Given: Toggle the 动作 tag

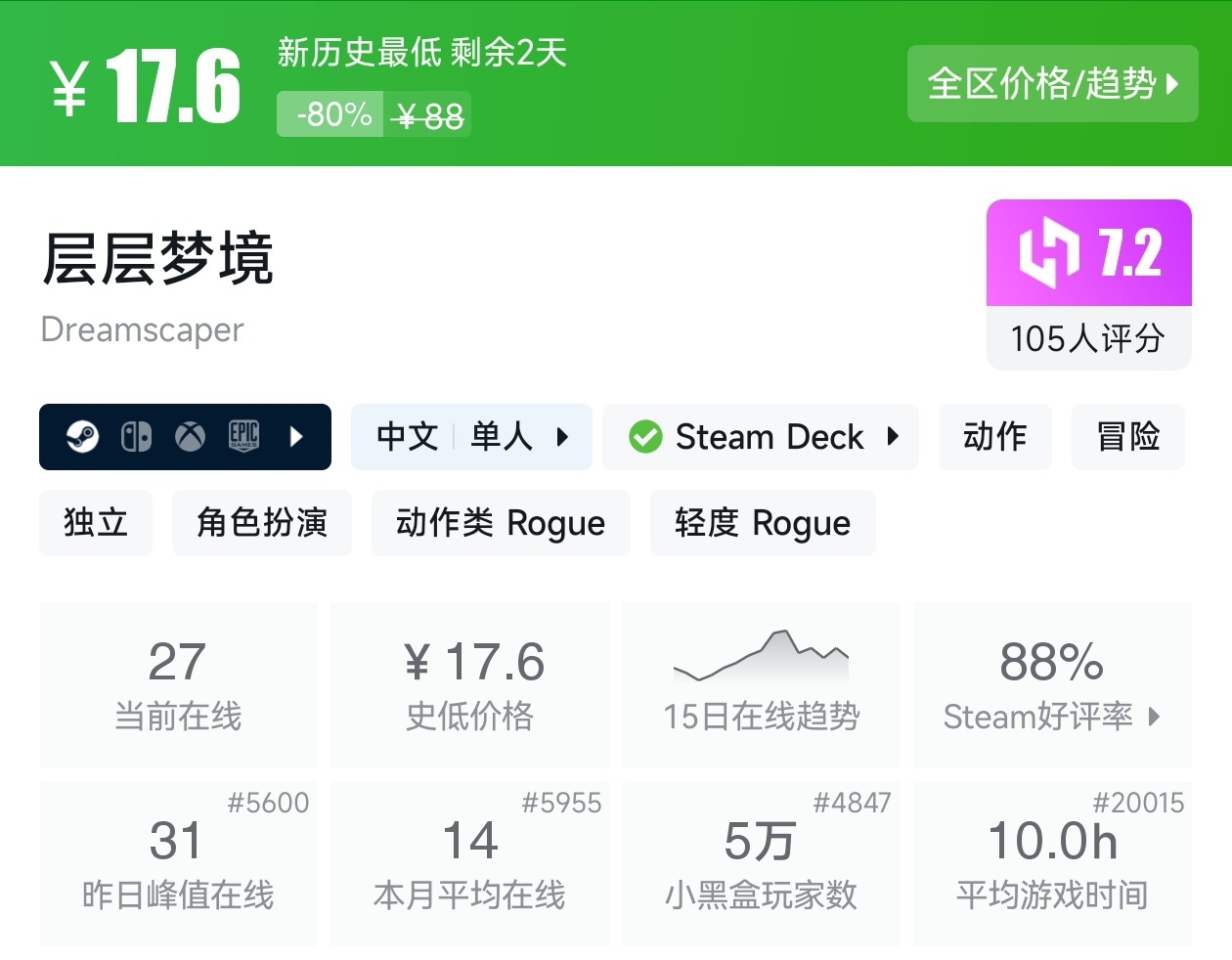Looking at the screenshot, I should point(994,437).
